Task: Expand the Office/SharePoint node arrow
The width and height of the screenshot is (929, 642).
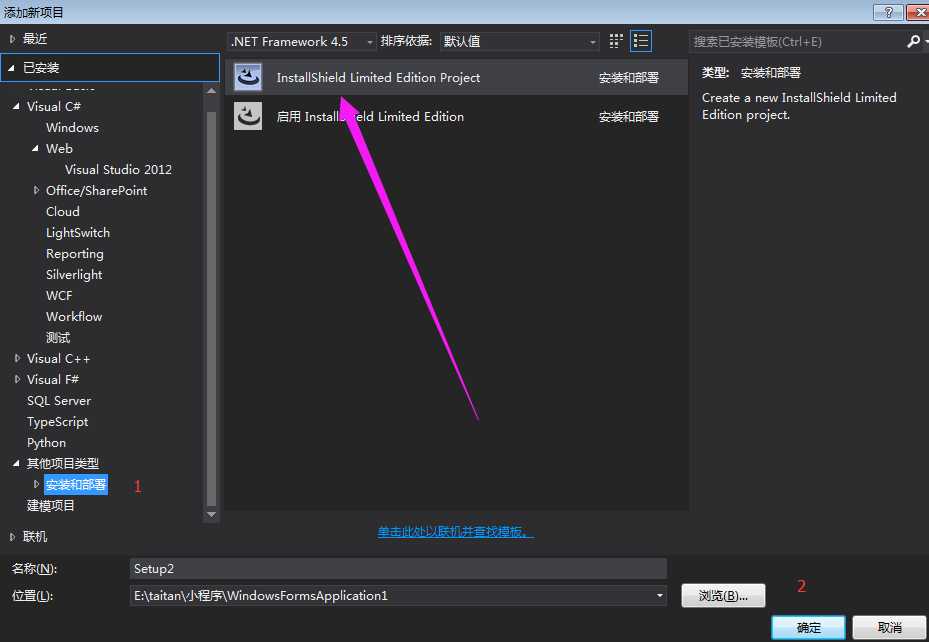Action: pyautogui.click(x=36, y=190)
